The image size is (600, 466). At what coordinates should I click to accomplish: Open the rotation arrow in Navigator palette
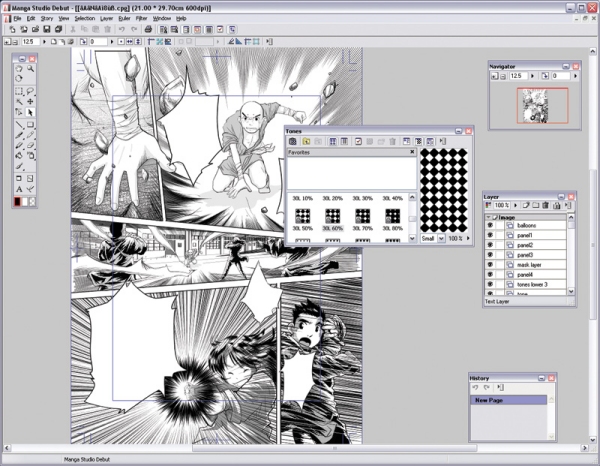pyautogui.click(x=575, y=76)
